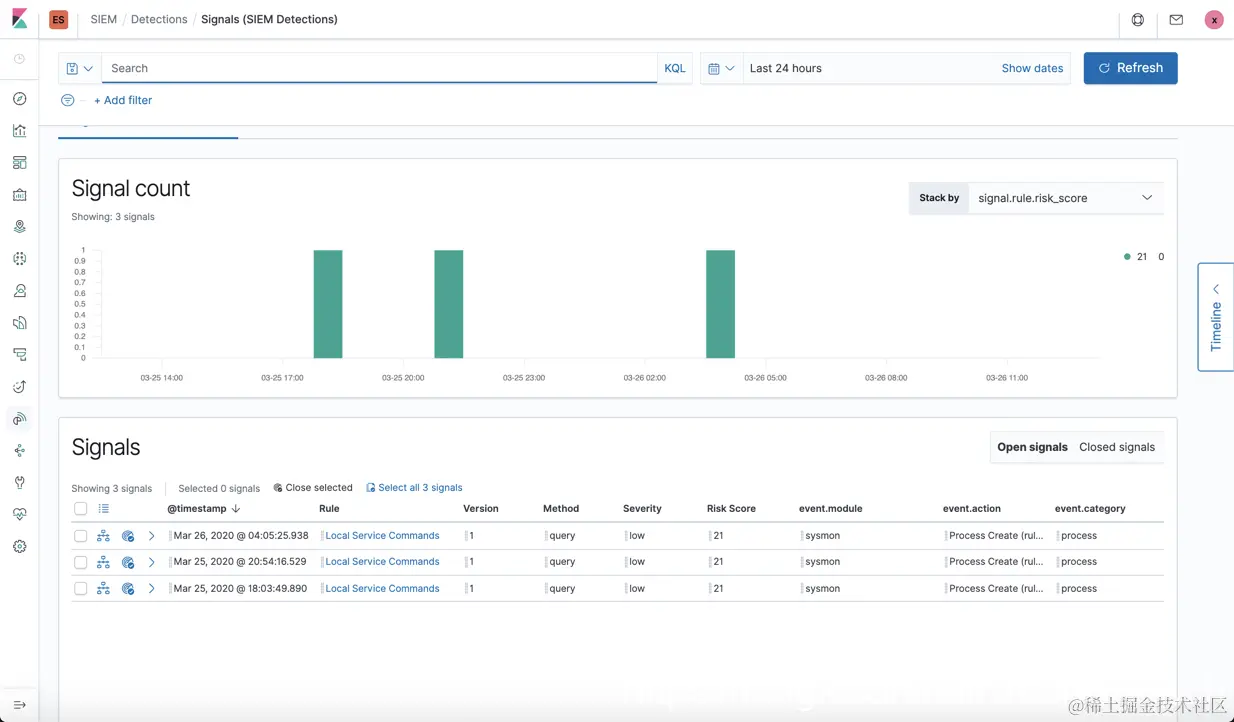The height and width of the screenshot is (722, 1234).
Task: Click the green legend dot for 21
Action: point(1127,257)
